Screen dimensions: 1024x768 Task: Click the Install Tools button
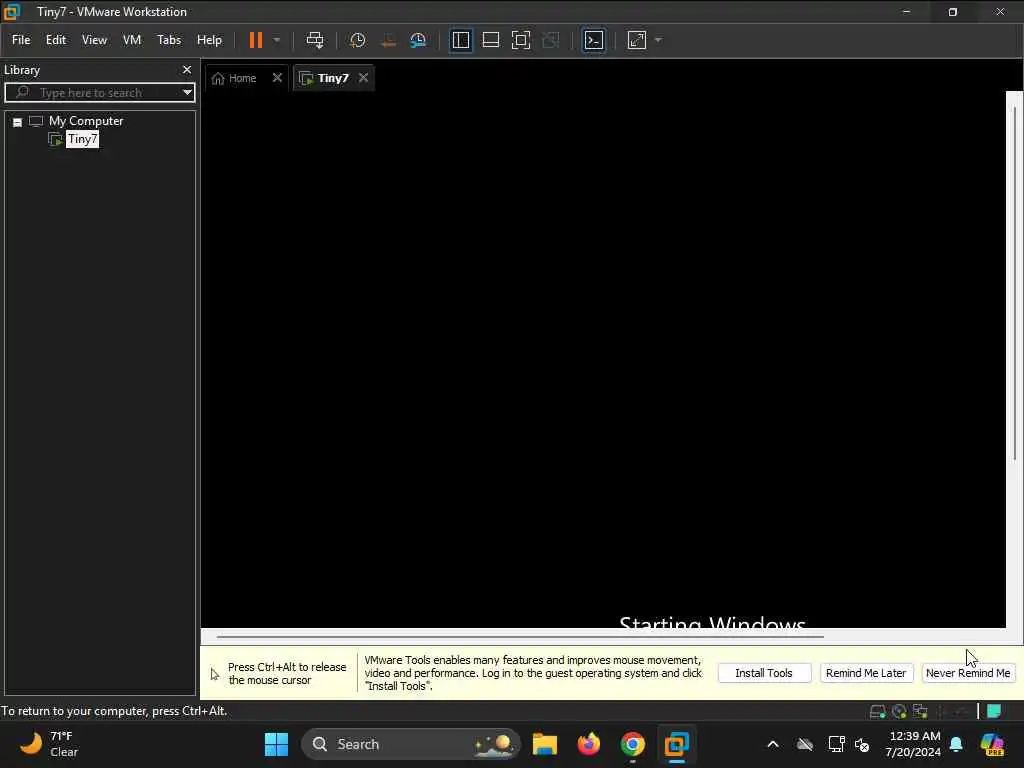pyautogui.click(x=764, y=673)
